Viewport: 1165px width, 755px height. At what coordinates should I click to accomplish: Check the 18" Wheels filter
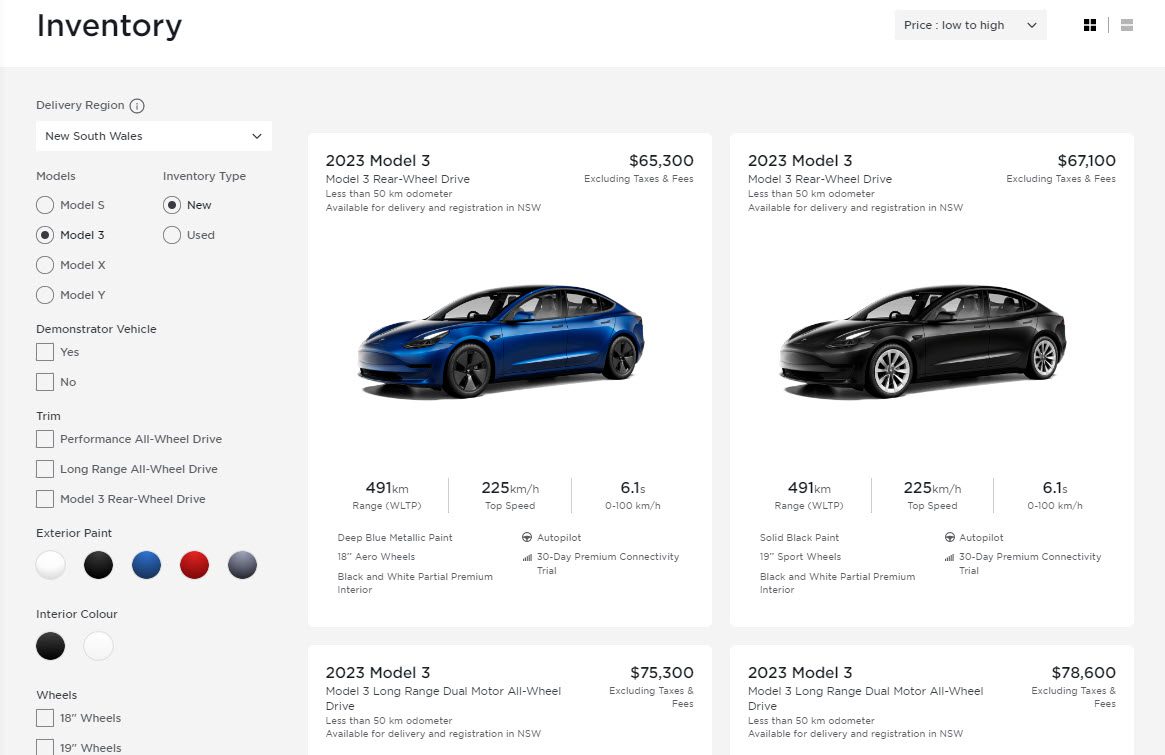pos(44,718)
